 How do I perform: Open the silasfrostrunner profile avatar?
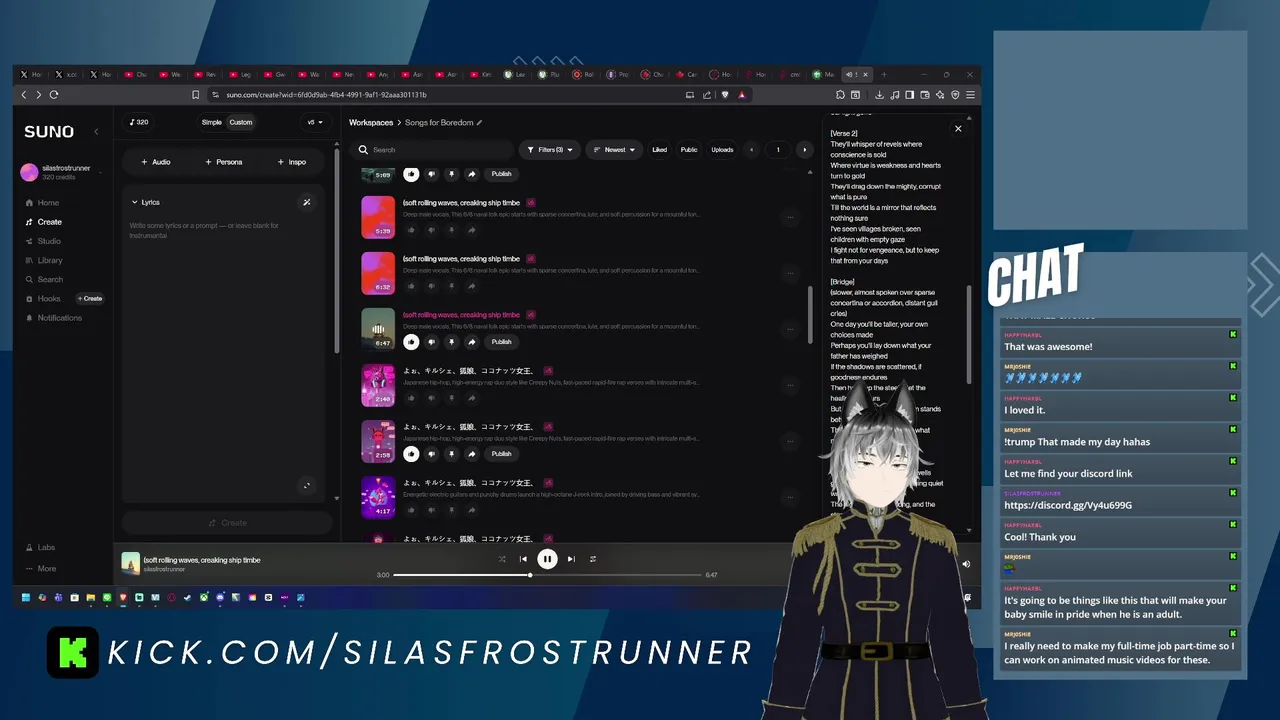click(29, 172)
